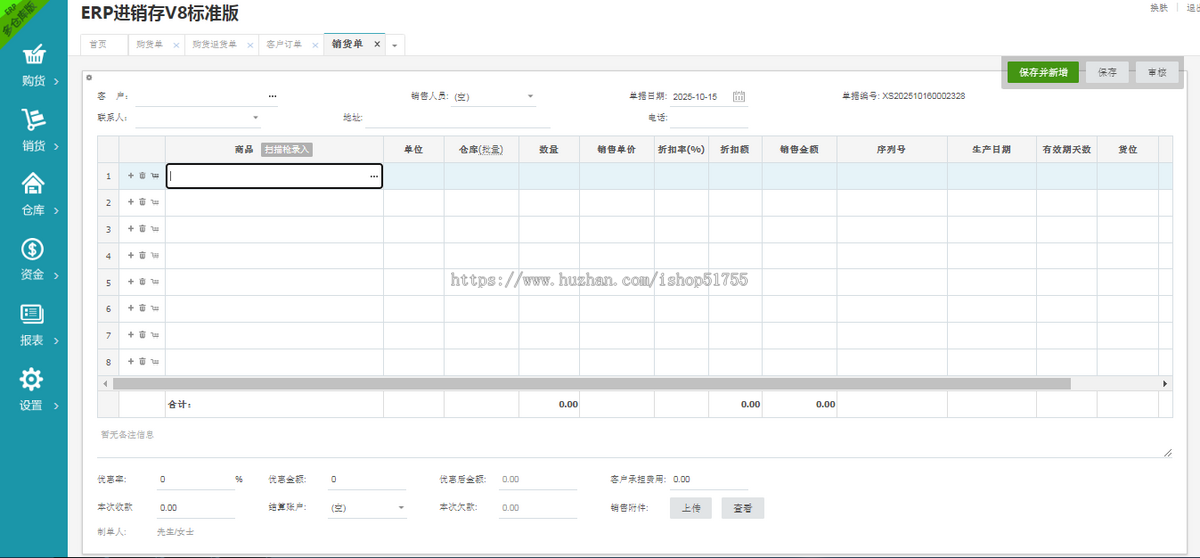Viewport: 1200px width, 558px height.
Task: Add a line using plus icon in row 1
Action: (x=130, y=176)
